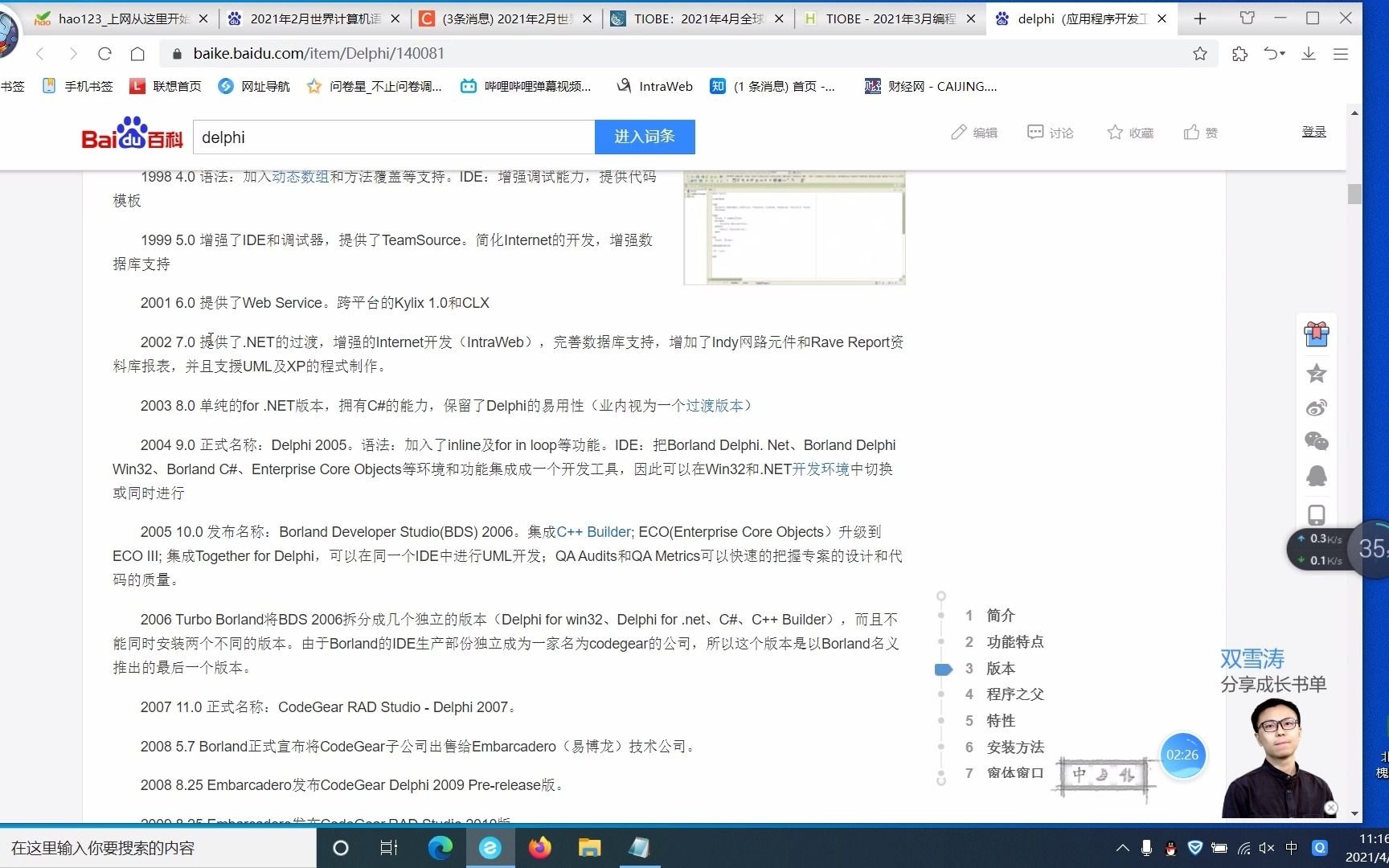Switch to the (3条消息) 2021年2月 tab

tap(507, 18)
